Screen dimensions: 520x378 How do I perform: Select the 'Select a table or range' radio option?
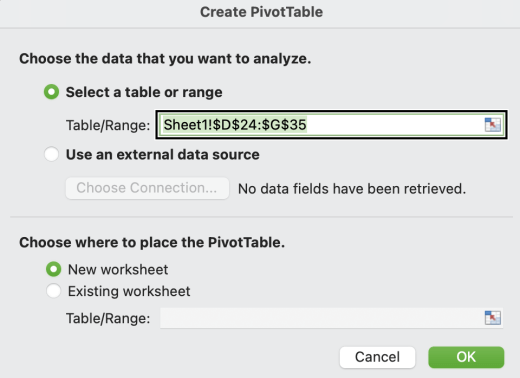[x=51, y=92]
